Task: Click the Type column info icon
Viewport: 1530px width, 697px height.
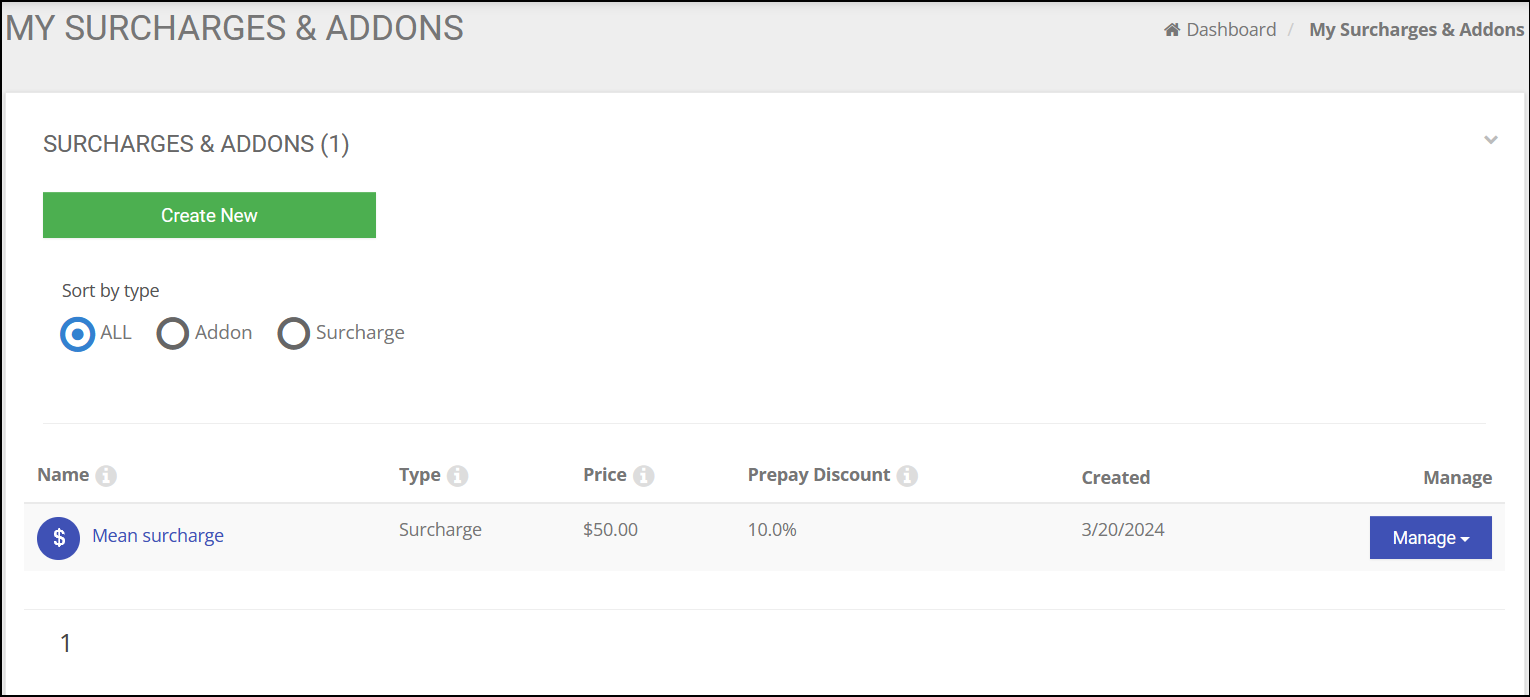Action: [458, 476]
